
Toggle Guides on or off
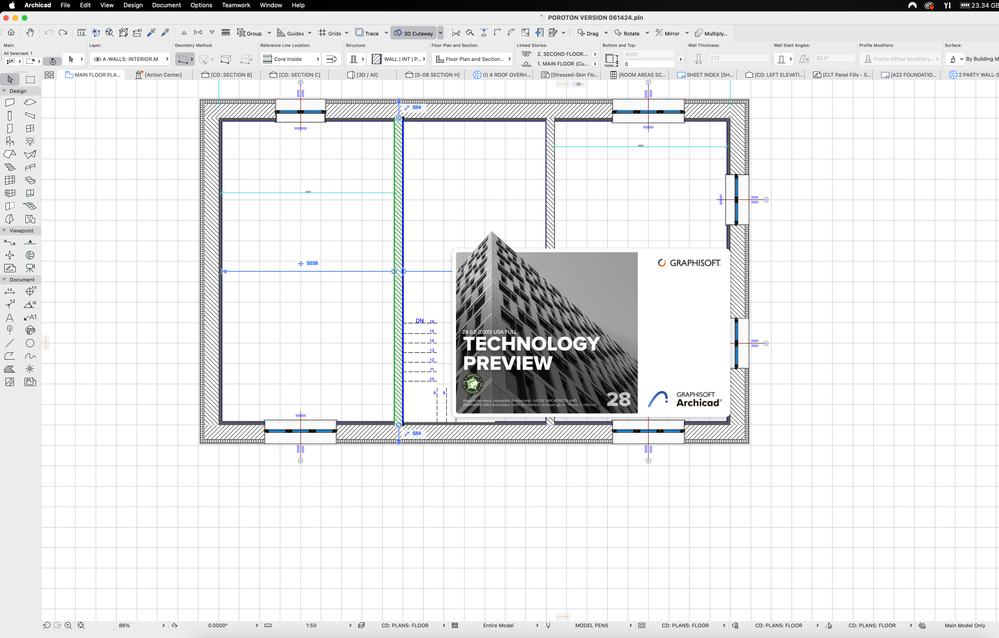(x=291, y=33)
